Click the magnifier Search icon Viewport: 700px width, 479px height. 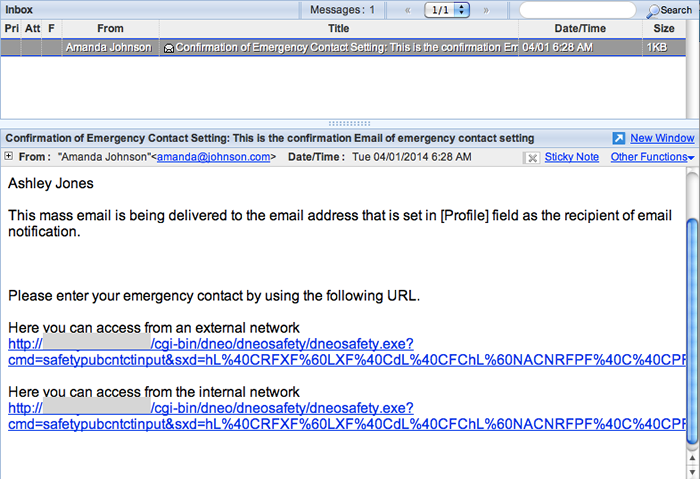[x=653, y=11]
